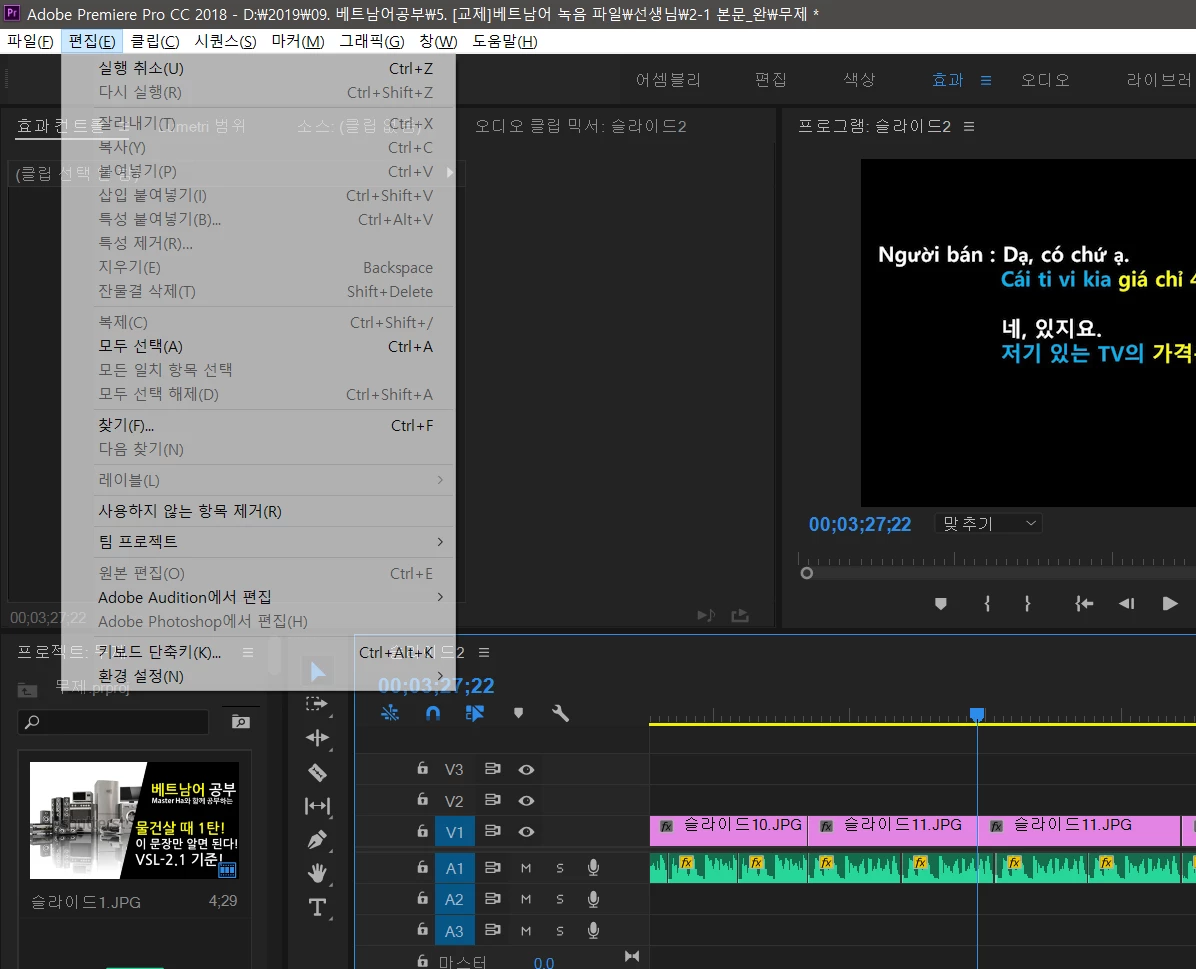Select the Selection arrow tool
The width and height of the screenshot is (1196, 969).
pos(318,671)
